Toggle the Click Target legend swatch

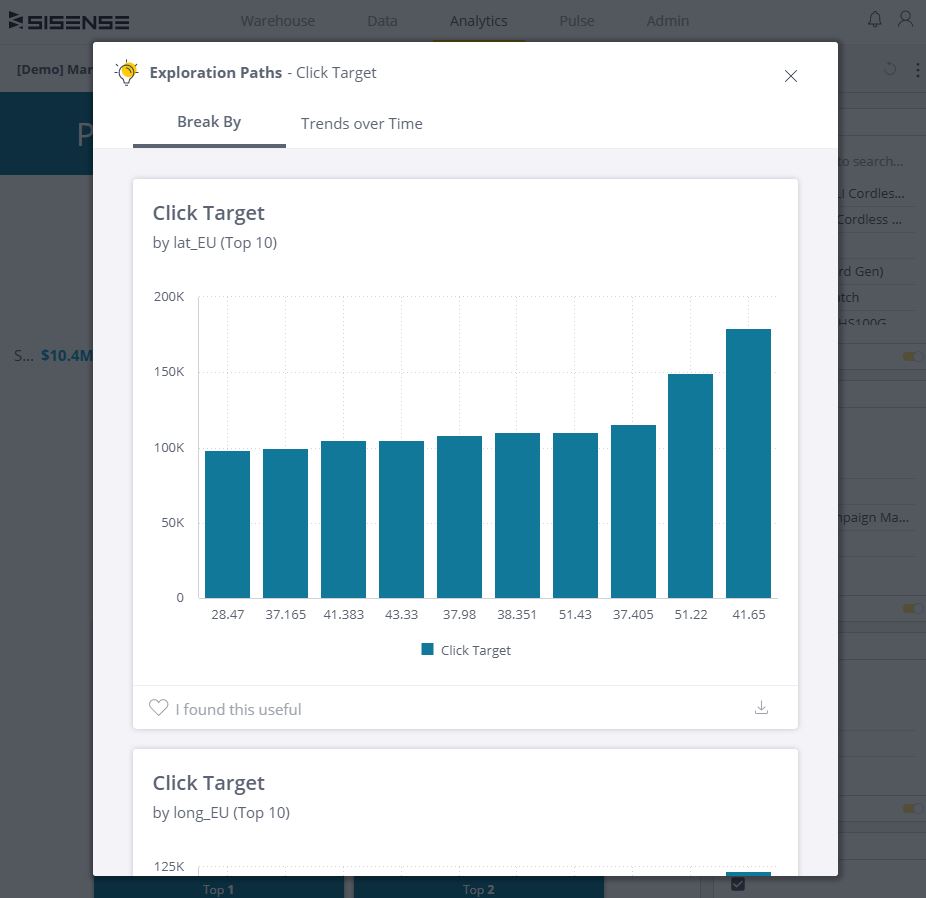[x=427, y=649]
